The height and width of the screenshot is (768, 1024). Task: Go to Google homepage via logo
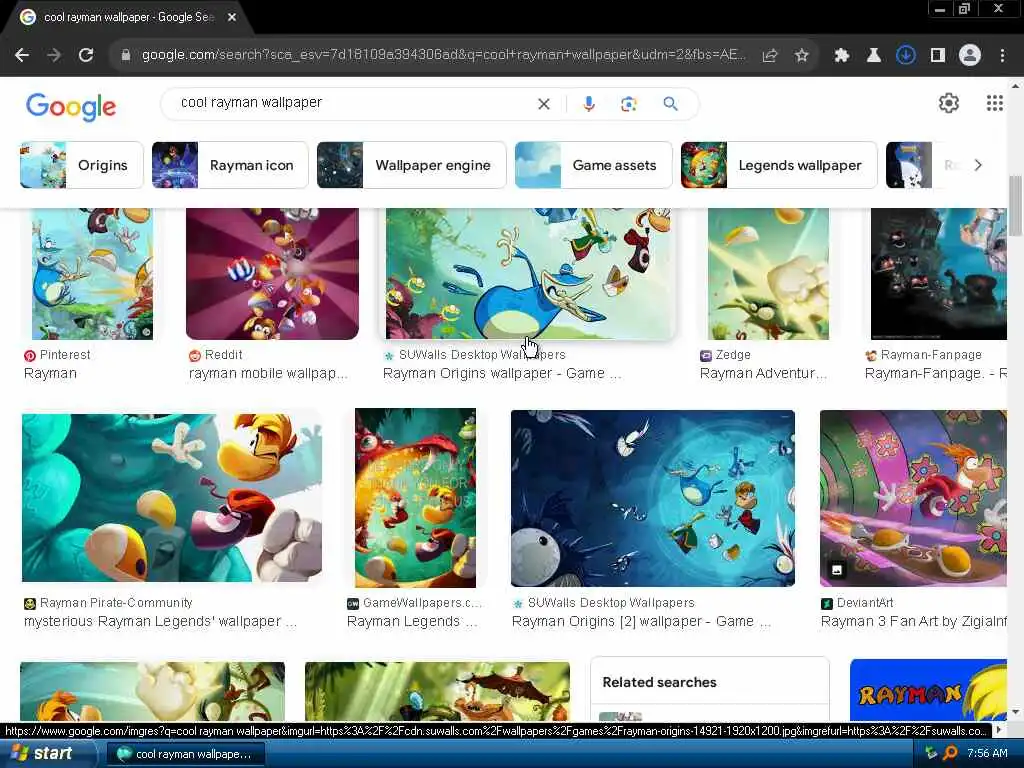(x=71, y=106)
